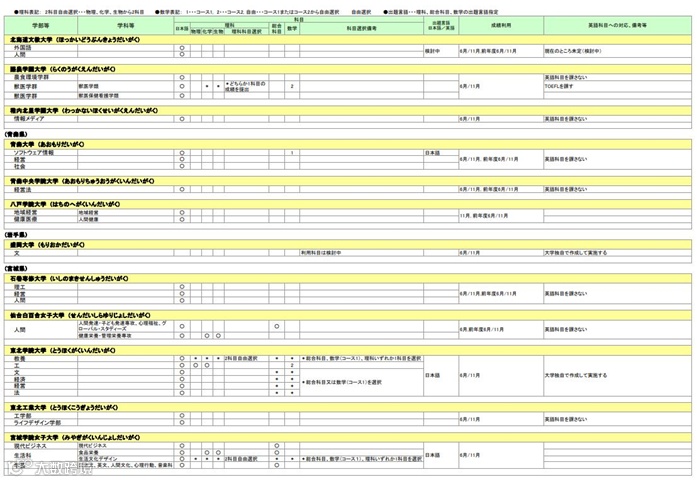Click the 利用科目は検討中 note cell

click(361, 253)
